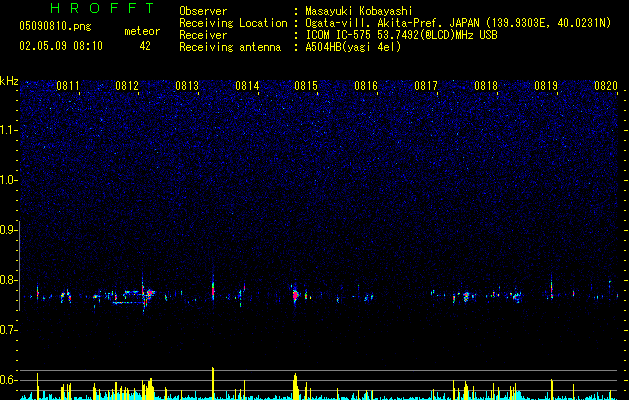Select the A504HB(yagi 4el) antenna text

tap(353, 47)
